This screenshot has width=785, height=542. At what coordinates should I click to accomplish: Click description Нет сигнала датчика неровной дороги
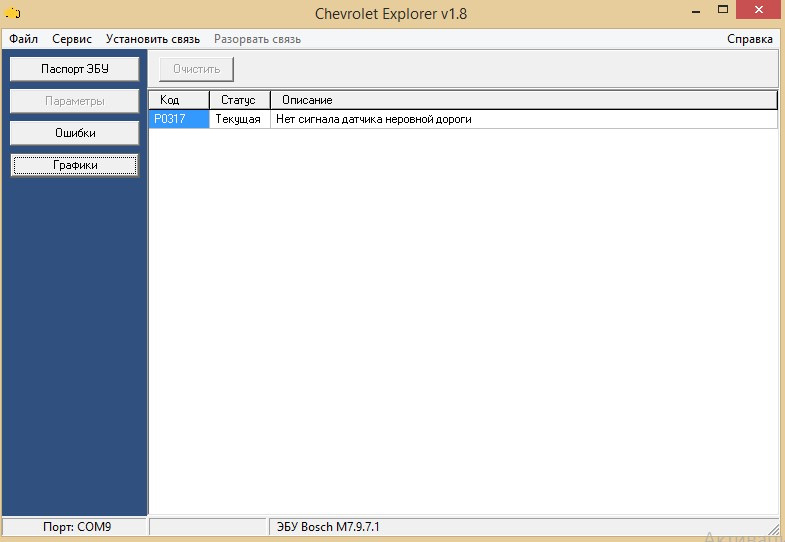coord(524,119)
